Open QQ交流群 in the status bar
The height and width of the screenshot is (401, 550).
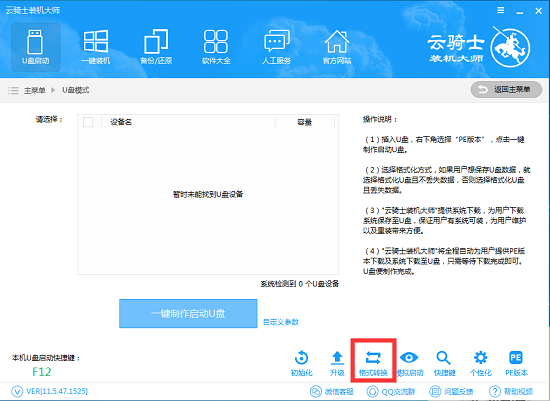(391, 392)
